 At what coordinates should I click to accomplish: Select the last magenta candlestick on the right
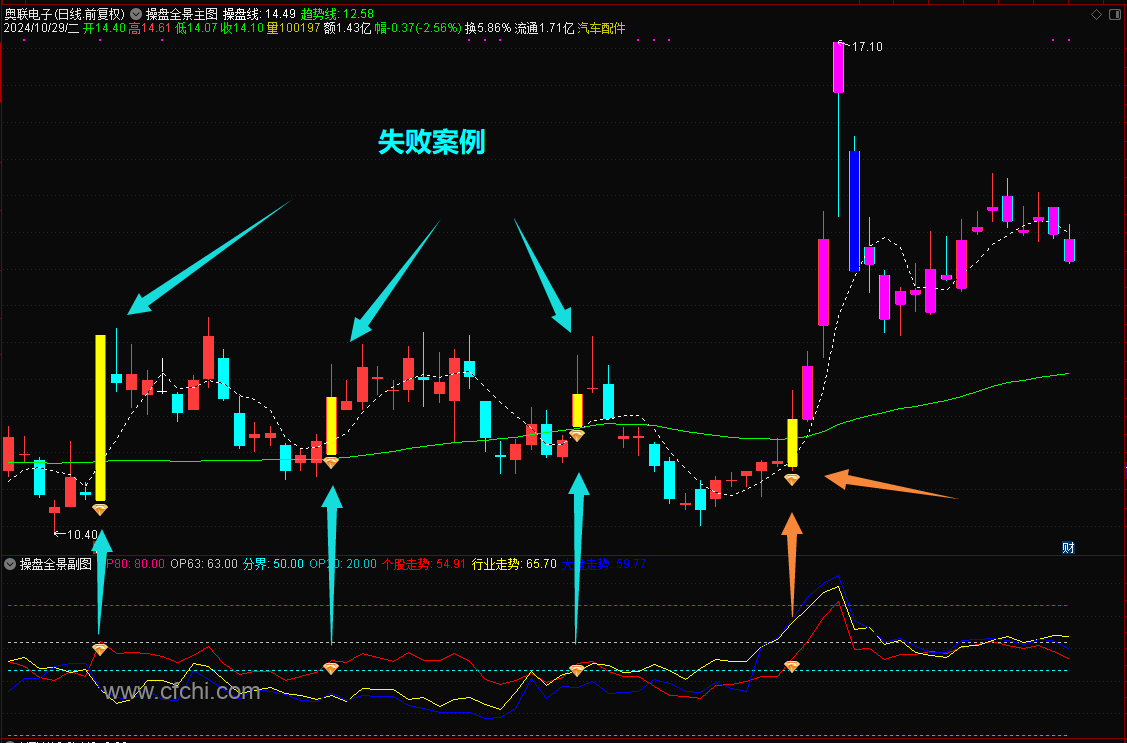click(1070, 250)
